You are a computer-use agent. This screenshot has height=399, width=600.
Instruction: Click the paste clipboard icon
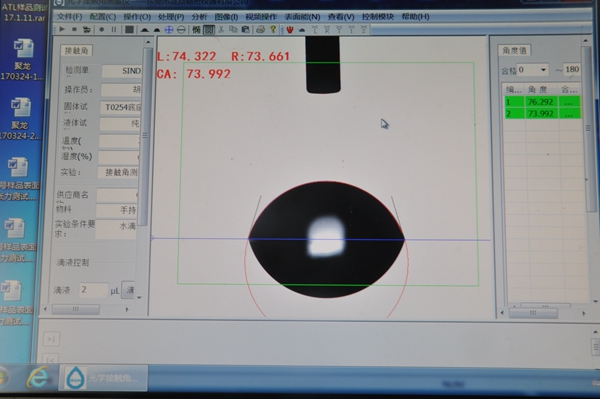[246, 29]
